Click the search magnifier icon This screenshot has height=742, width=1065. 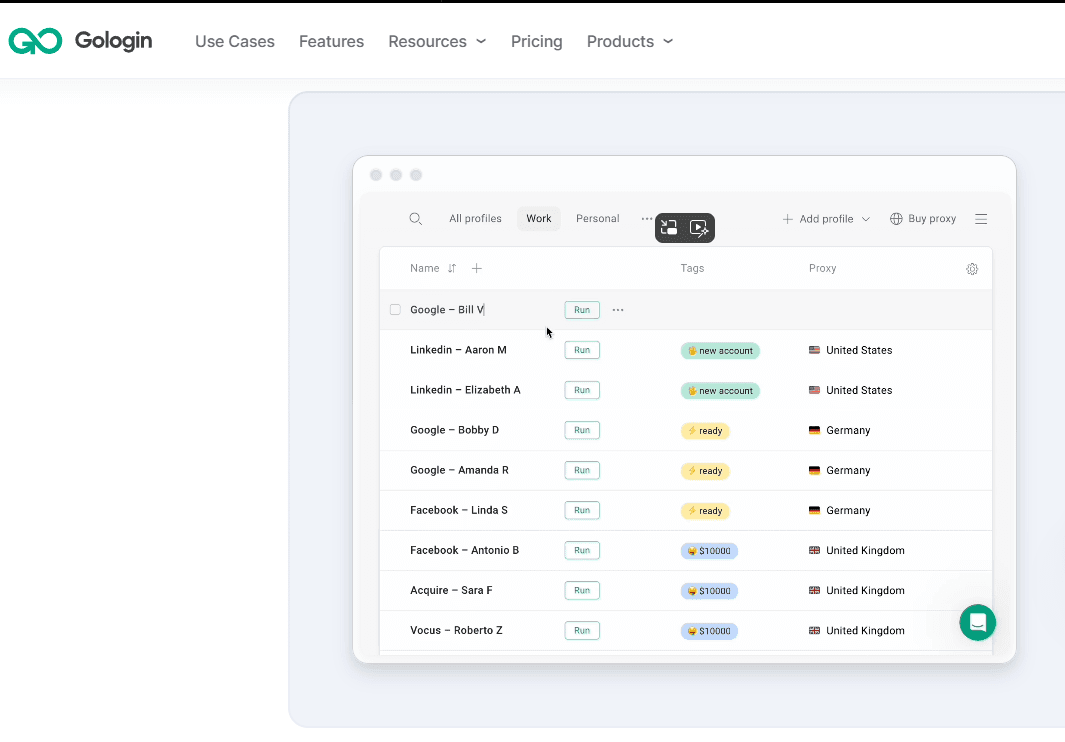click(416, 219)
